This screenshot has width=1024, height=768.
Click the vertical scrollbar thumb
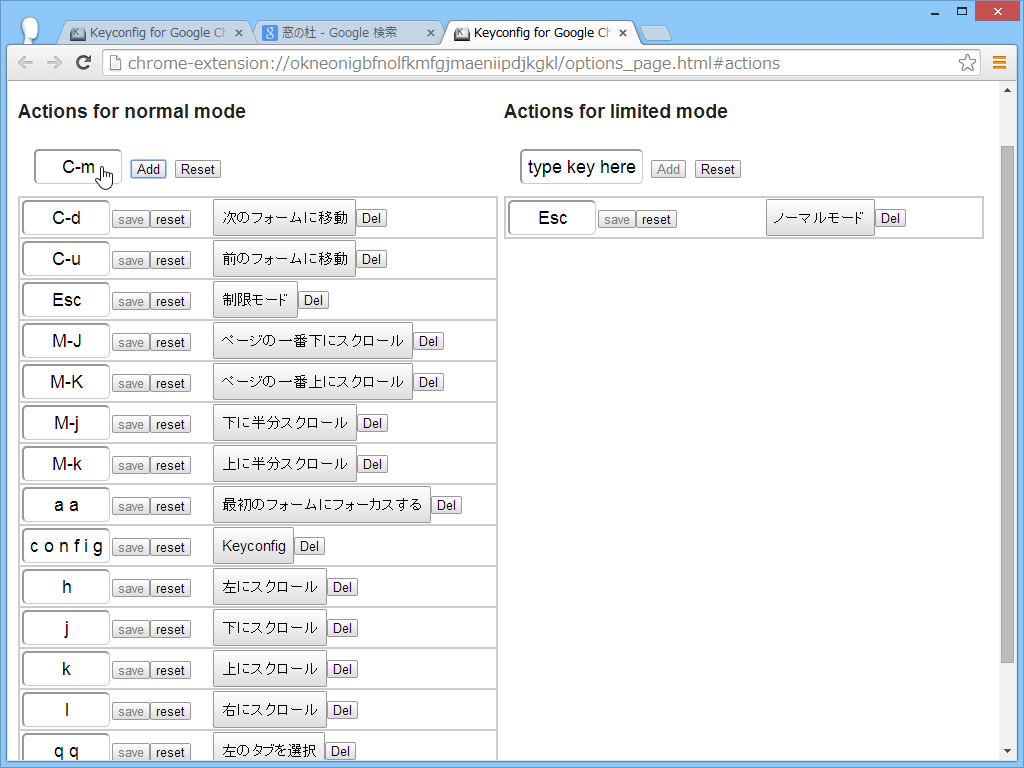coord(1007,405)
